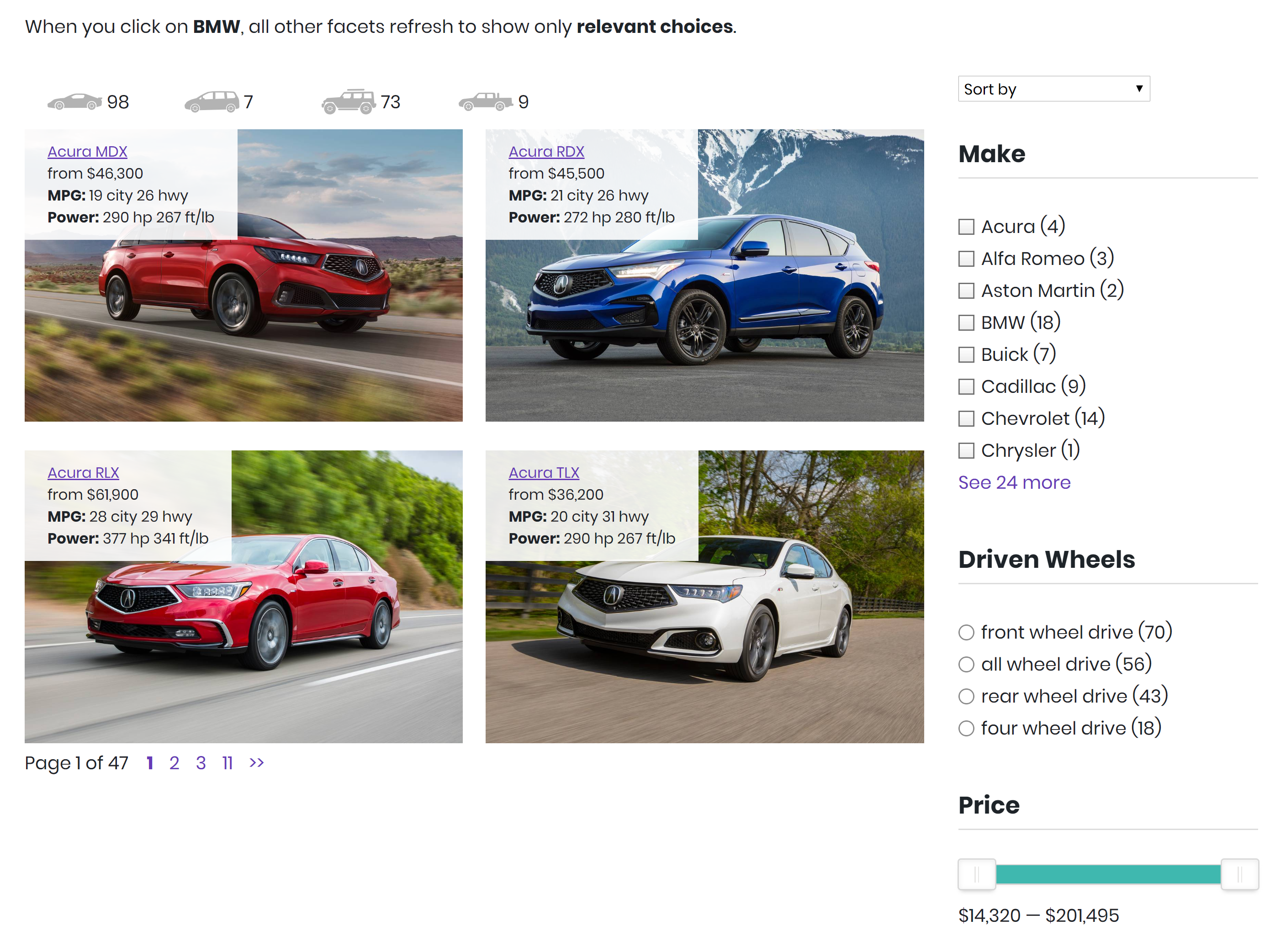1286x952 pixels.
Task: Go to results page 11
Action: pyautogui.click(x=228, y=763)
